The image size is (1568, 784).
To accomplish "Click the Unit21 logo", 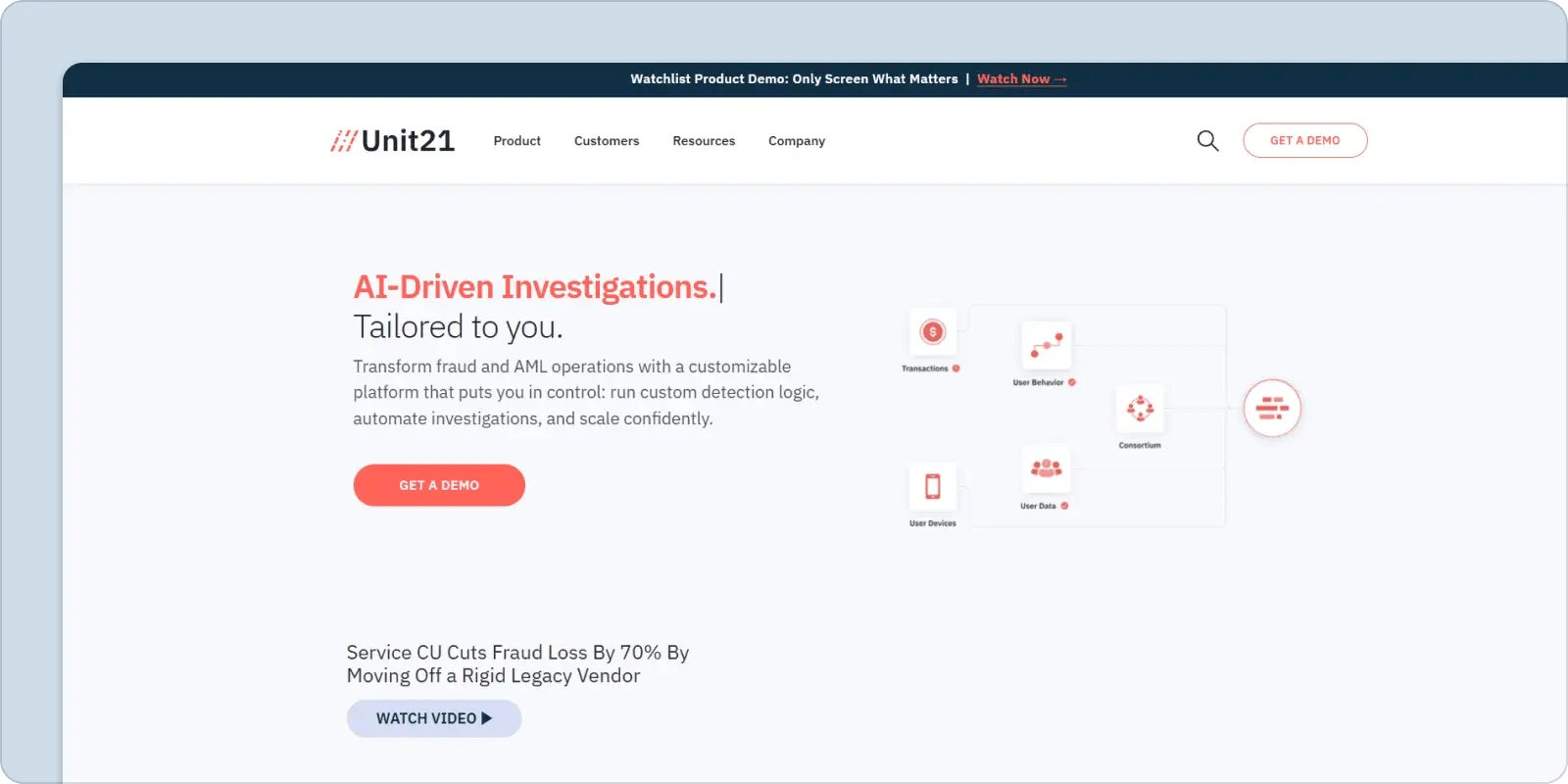I will [x=392, y=141].
